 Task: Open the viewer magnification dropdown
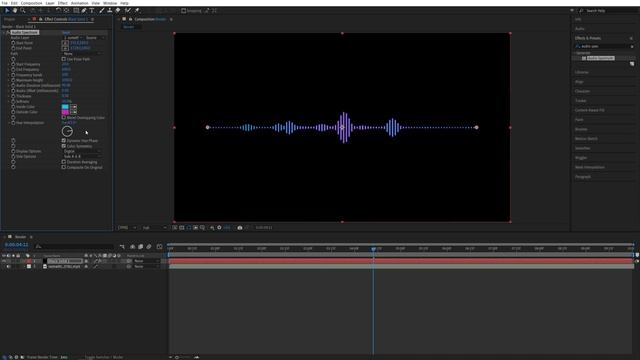[127, 228]
